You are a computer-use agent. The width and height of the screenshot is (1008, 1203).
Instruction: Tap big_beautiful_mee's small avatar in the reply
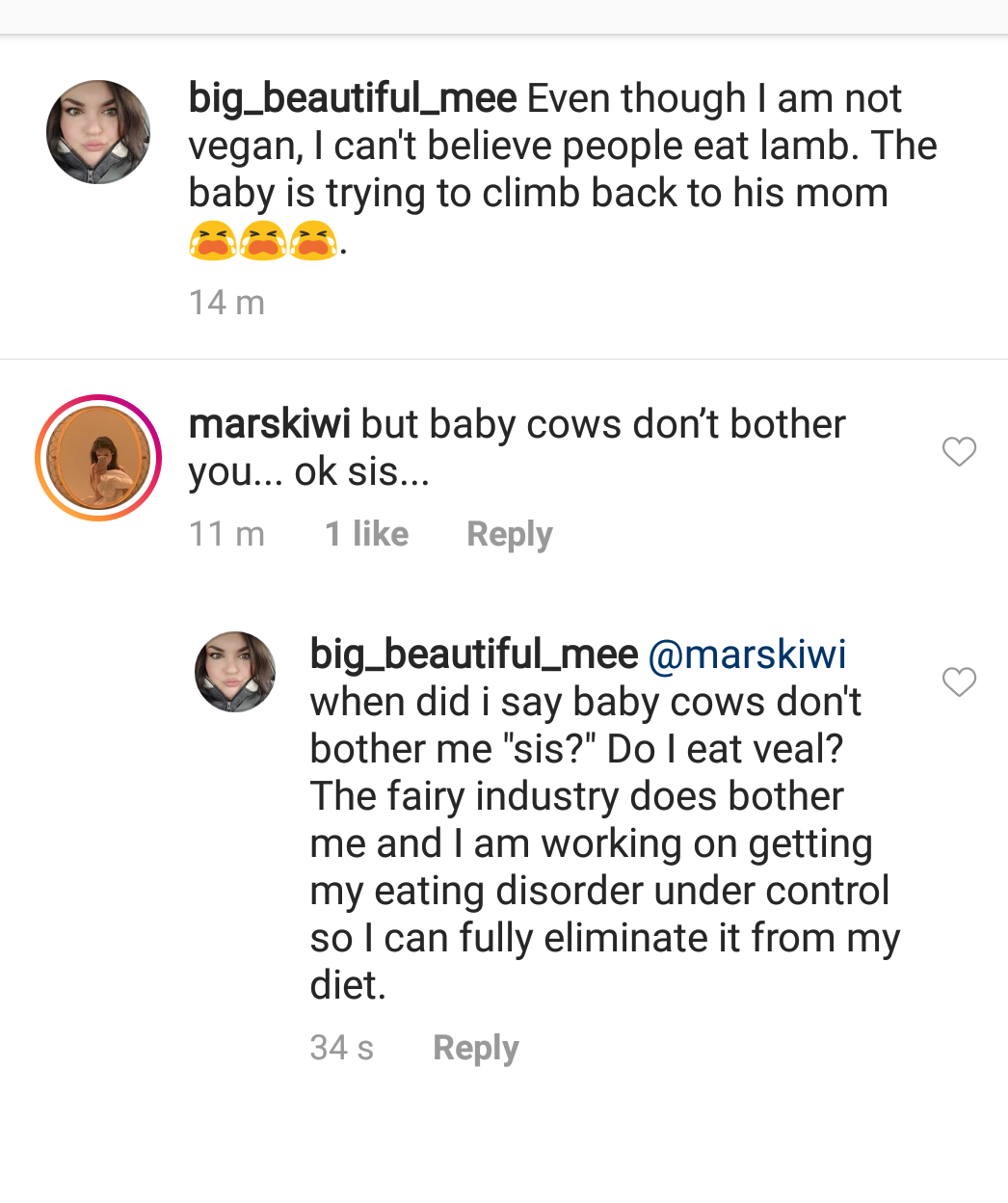235,672
